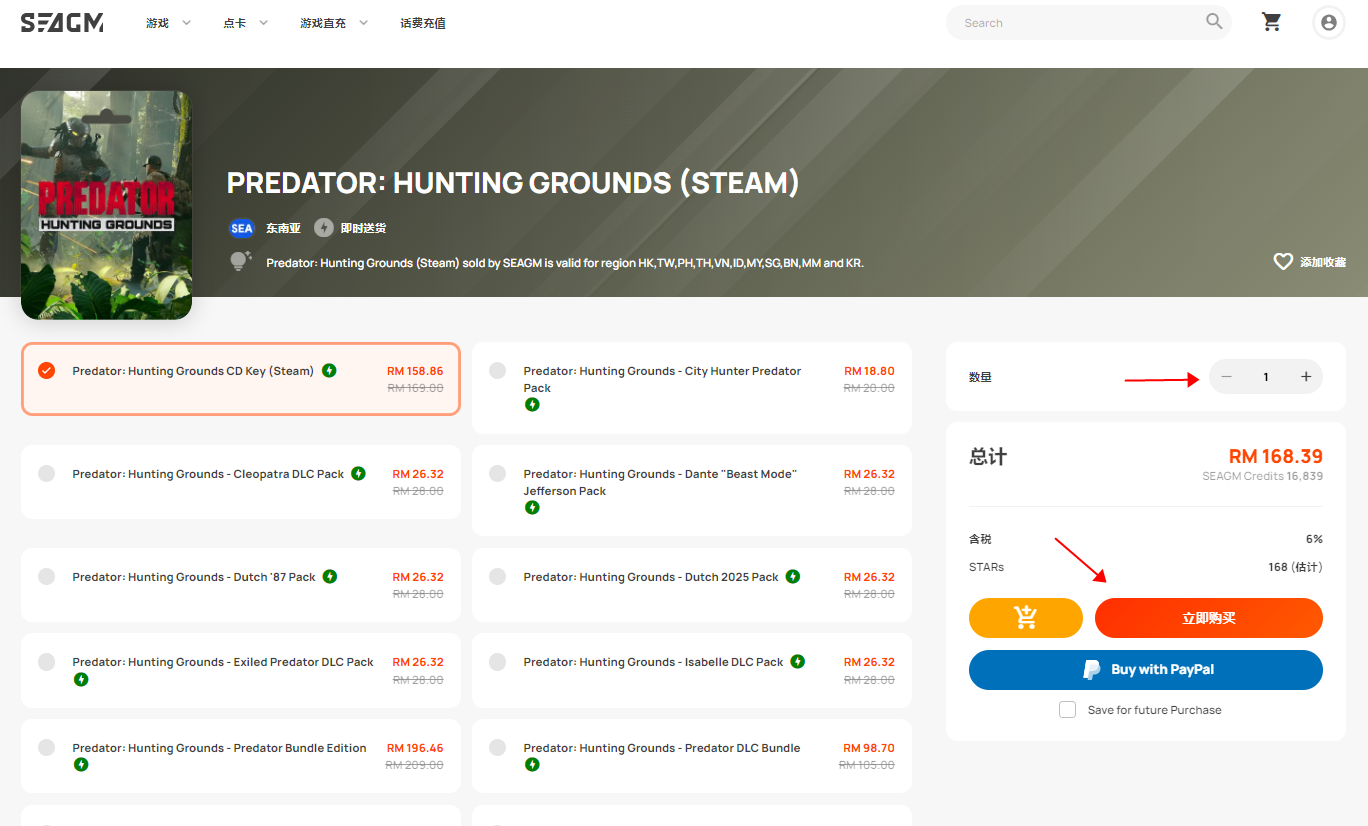Viewport: 1368px width, 826px height.
Task: Click the search magnifier icon
Action: pos(1214,21)
